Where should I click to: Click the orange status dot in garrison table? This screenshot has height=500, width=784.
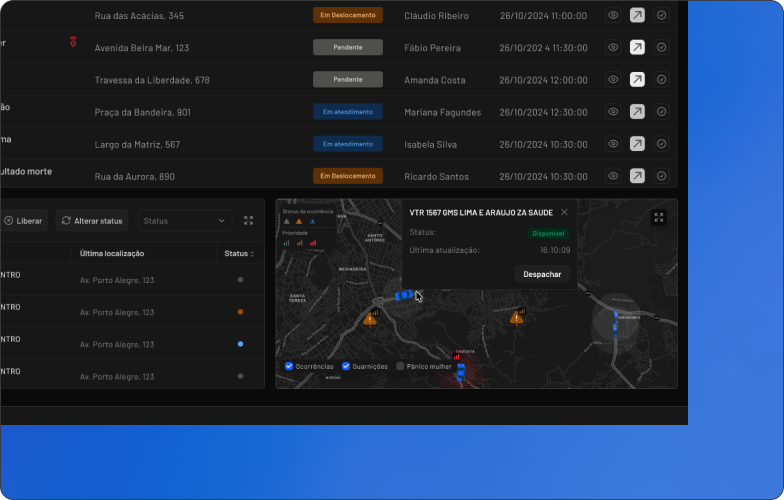[x=240, y=312]
